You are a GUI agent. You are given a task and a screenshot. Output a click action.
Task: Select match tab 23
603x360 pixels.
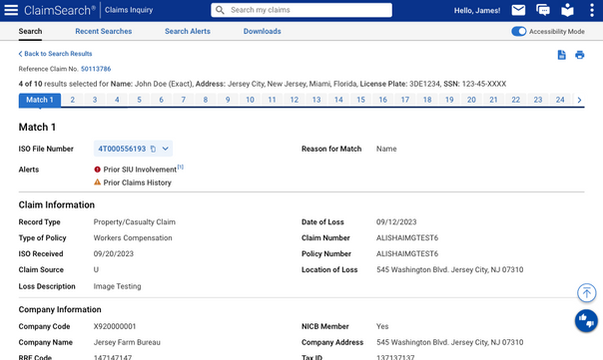(538, 100)
